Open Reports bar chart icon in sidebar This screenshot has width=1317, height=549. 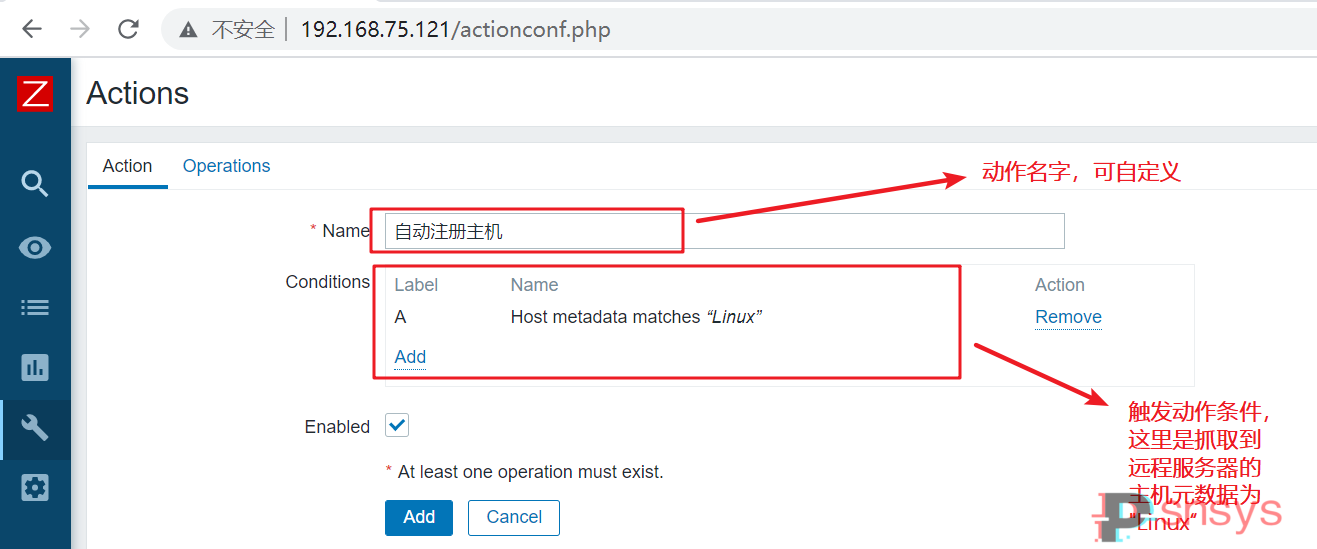[x=35, y=367]
